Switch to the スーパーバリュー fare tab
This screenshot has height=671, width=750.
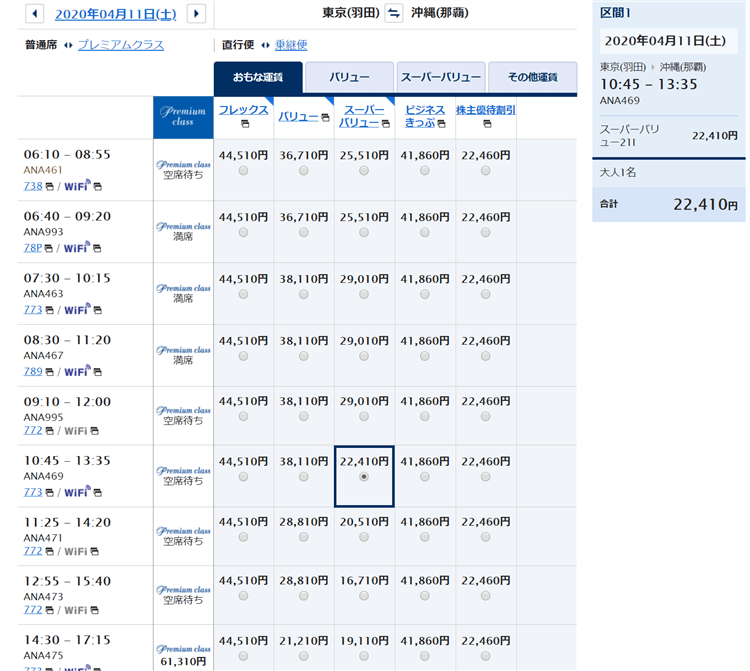pos(440,77)
